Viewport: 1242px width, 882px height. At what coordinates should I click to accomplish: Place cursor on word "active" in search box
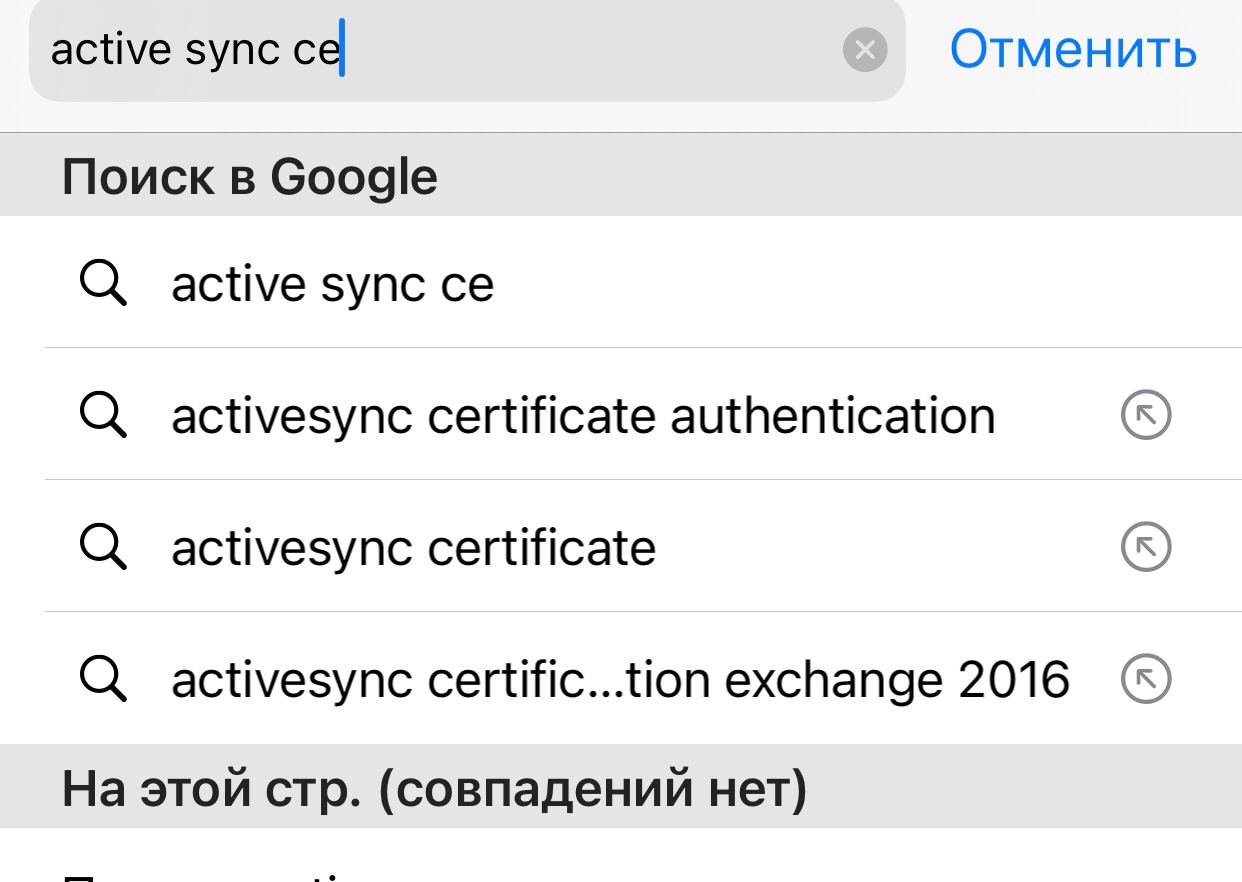[110, 50]
